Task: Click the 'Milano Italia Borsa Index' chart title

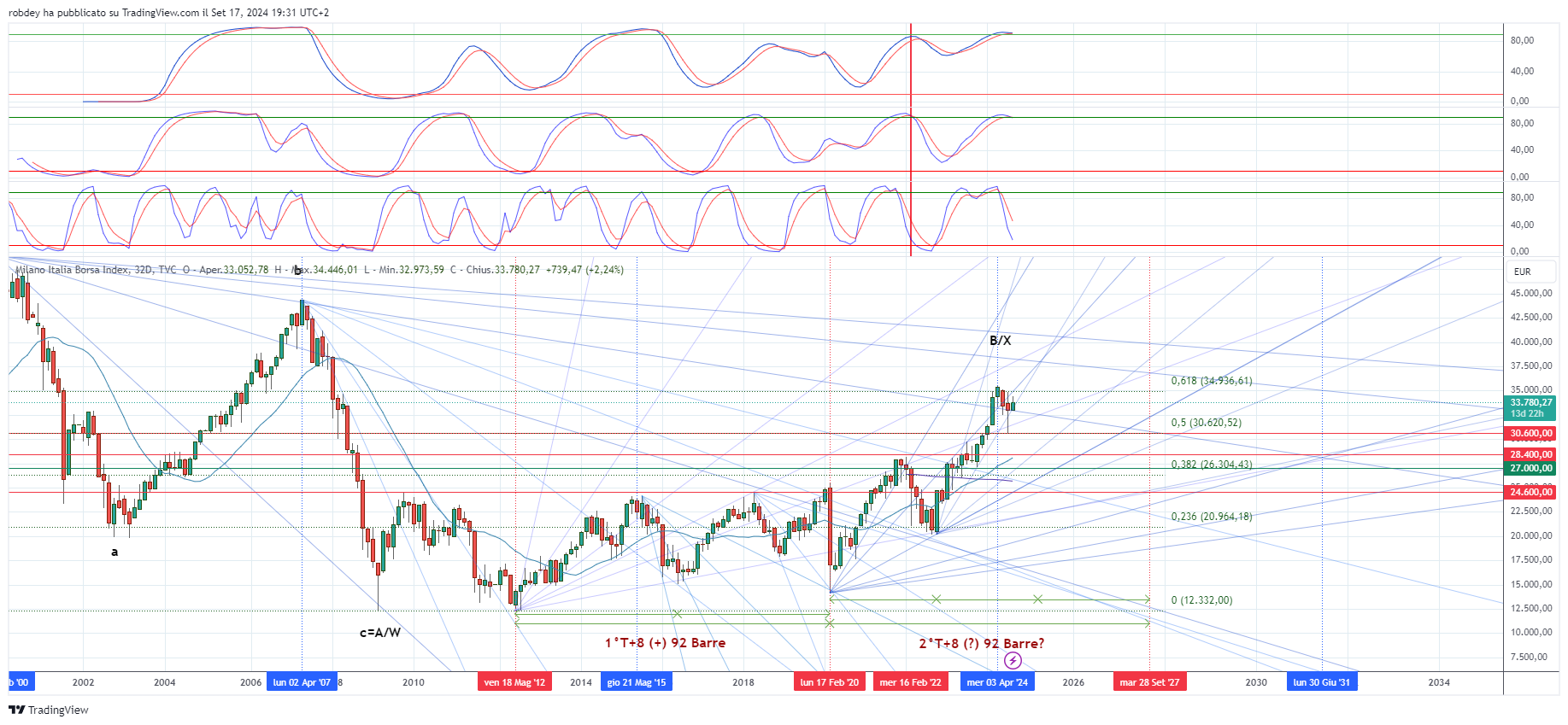Action: [x=72, y=270]
